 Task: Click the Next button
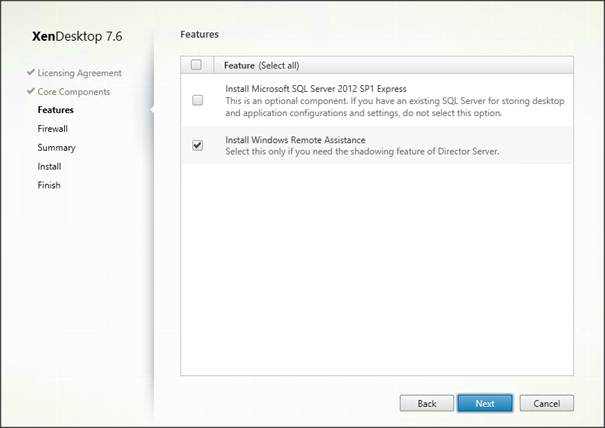pos(485,403)
